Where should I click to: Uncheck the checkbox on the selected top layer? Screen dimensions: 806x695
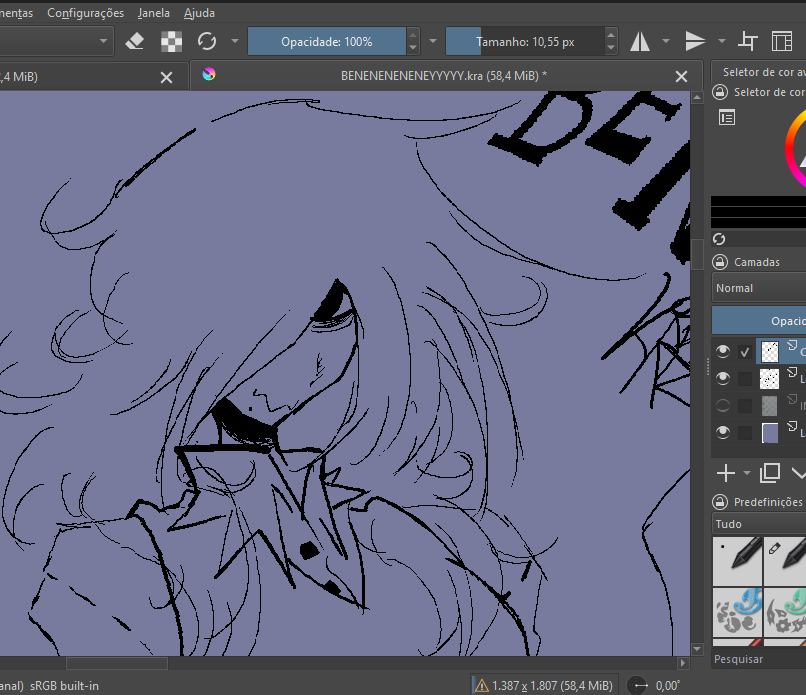[744, 352]
